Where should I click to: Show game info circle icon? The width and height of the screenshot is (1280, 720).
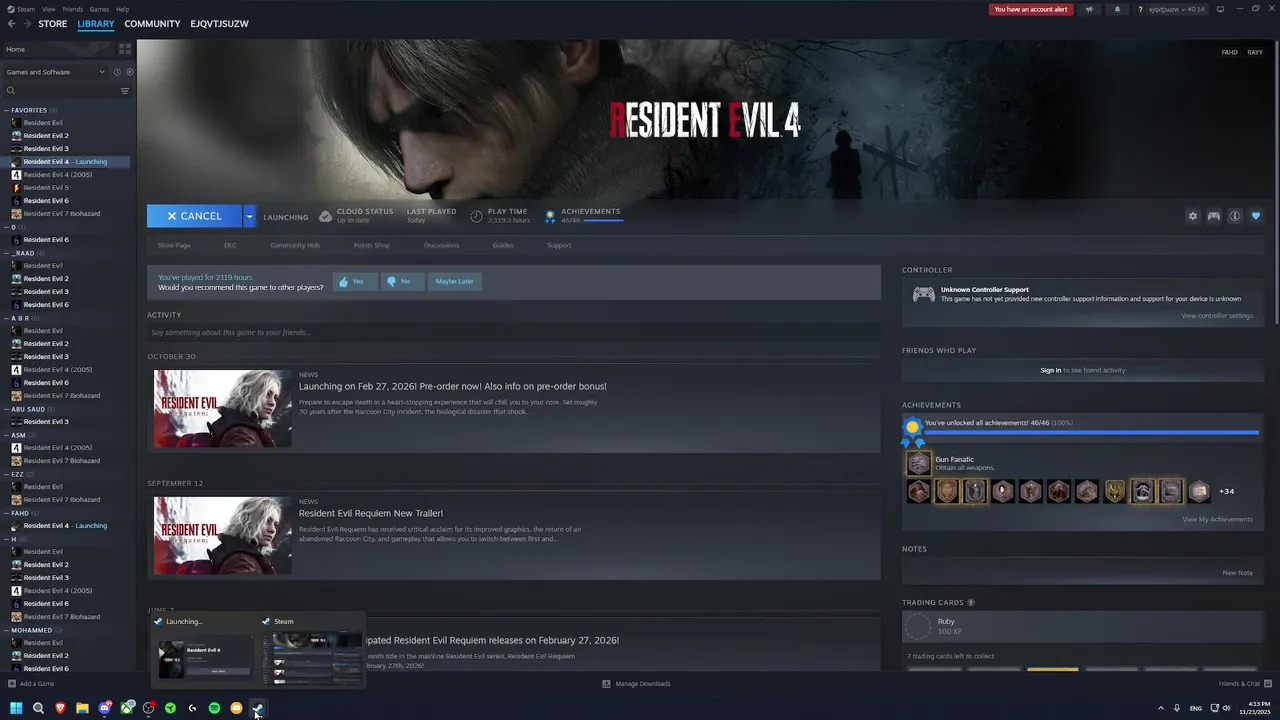click(1235, 216)
